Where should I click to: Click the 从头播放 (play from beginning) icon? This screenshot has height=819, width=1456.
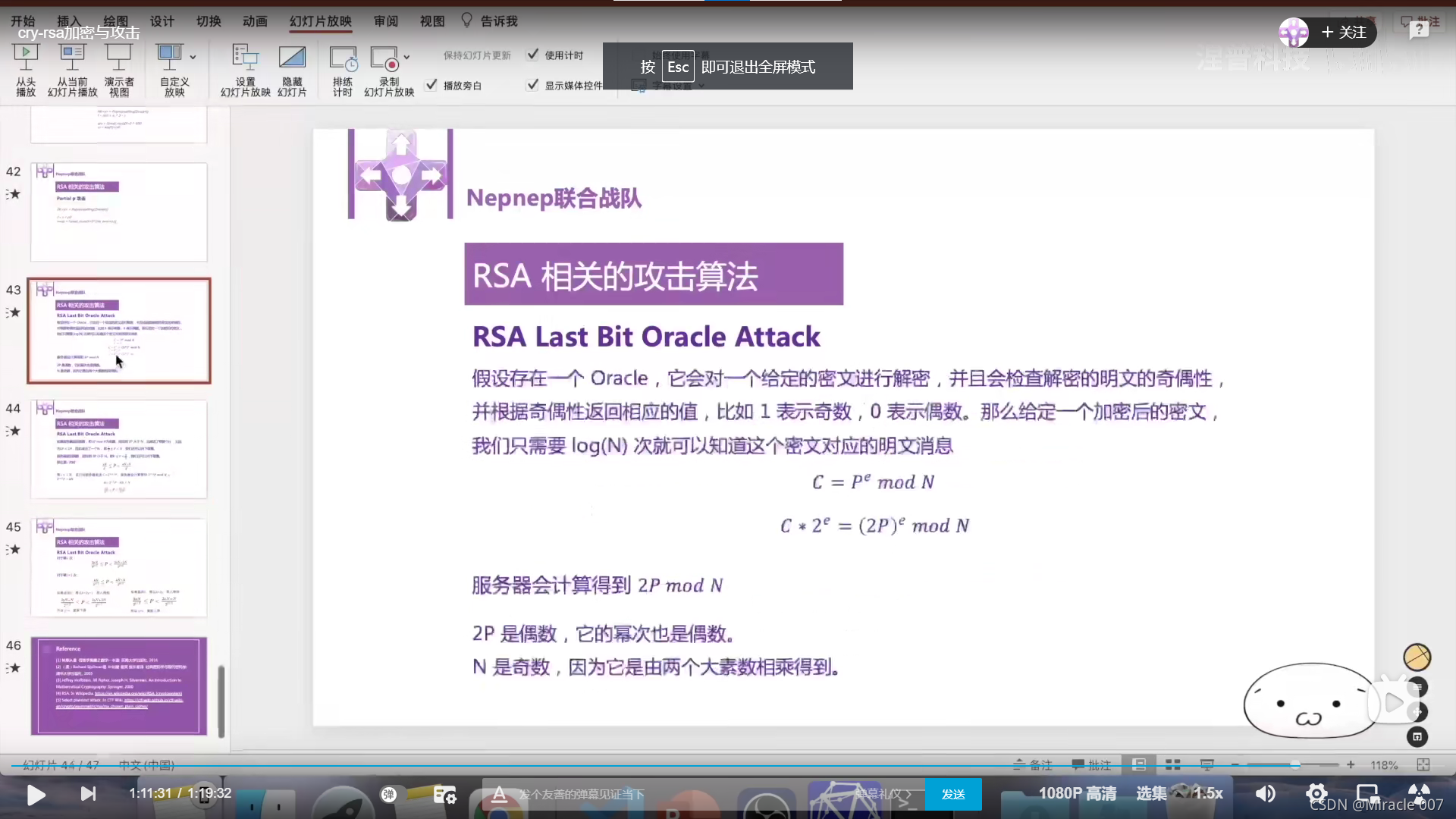26,55
